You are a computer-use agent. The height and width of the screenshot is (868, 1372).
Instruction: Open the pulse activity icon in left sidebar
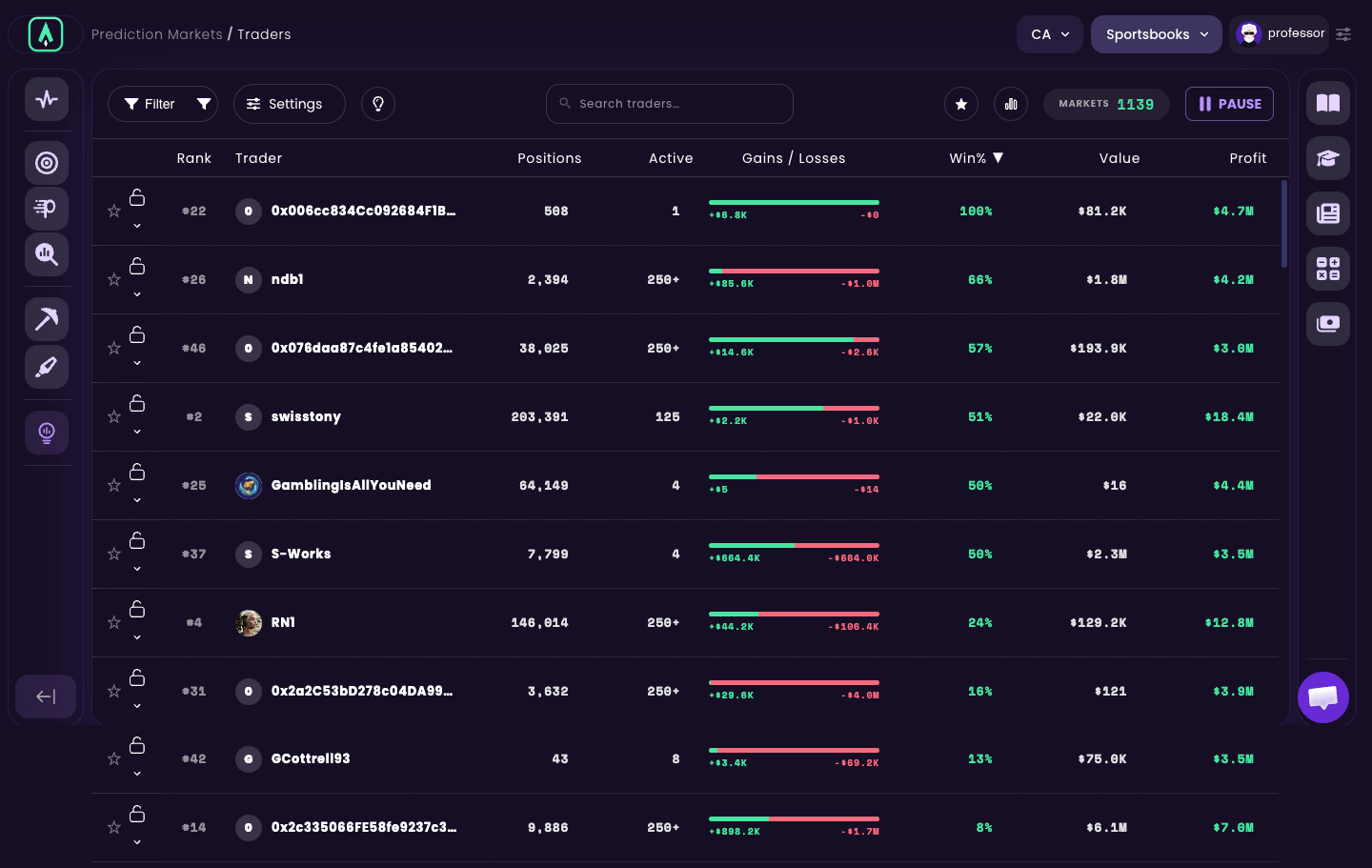coord(47,99)
